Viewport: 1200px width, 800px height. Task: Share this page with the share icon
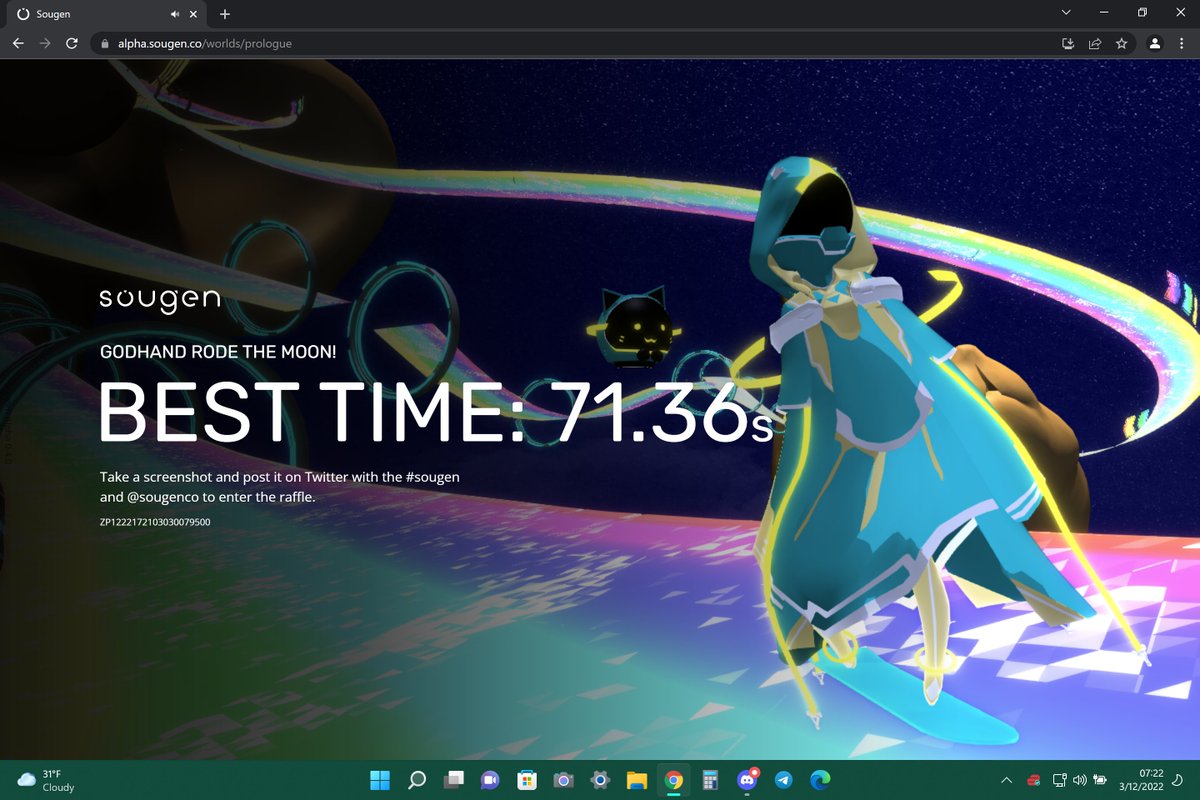coord(1095,44)
